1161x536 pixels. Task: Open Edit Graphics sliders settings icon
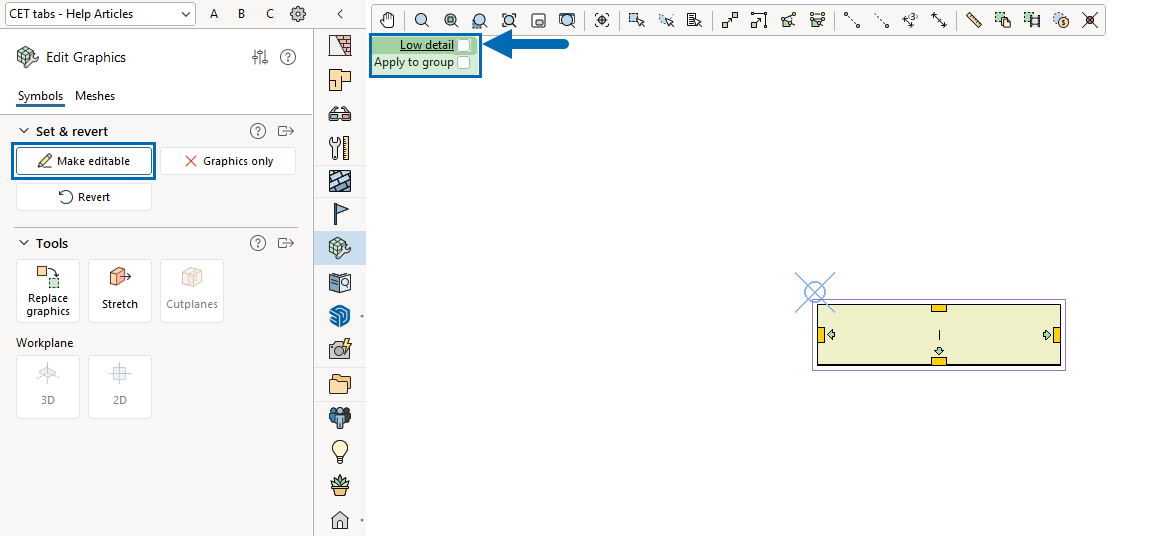259,57
